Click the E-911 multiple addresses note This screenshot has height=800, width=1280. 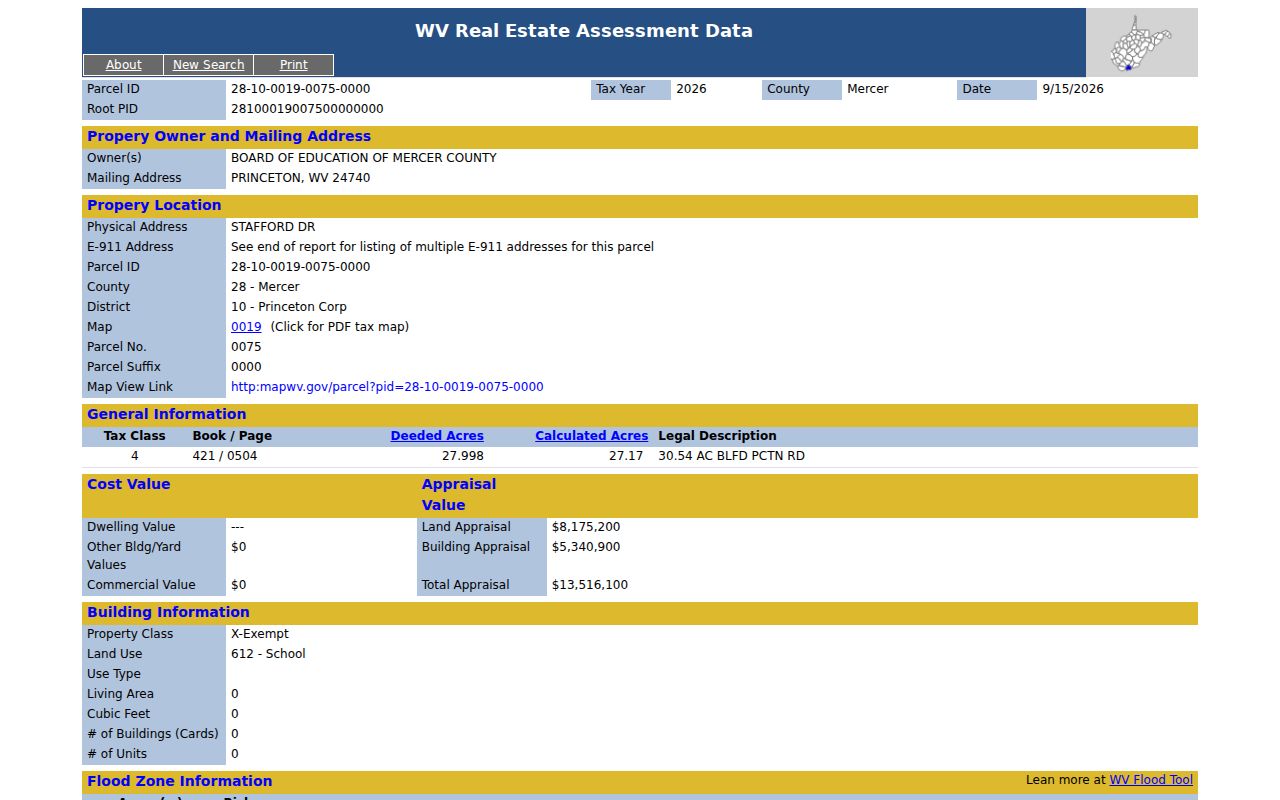442,247
